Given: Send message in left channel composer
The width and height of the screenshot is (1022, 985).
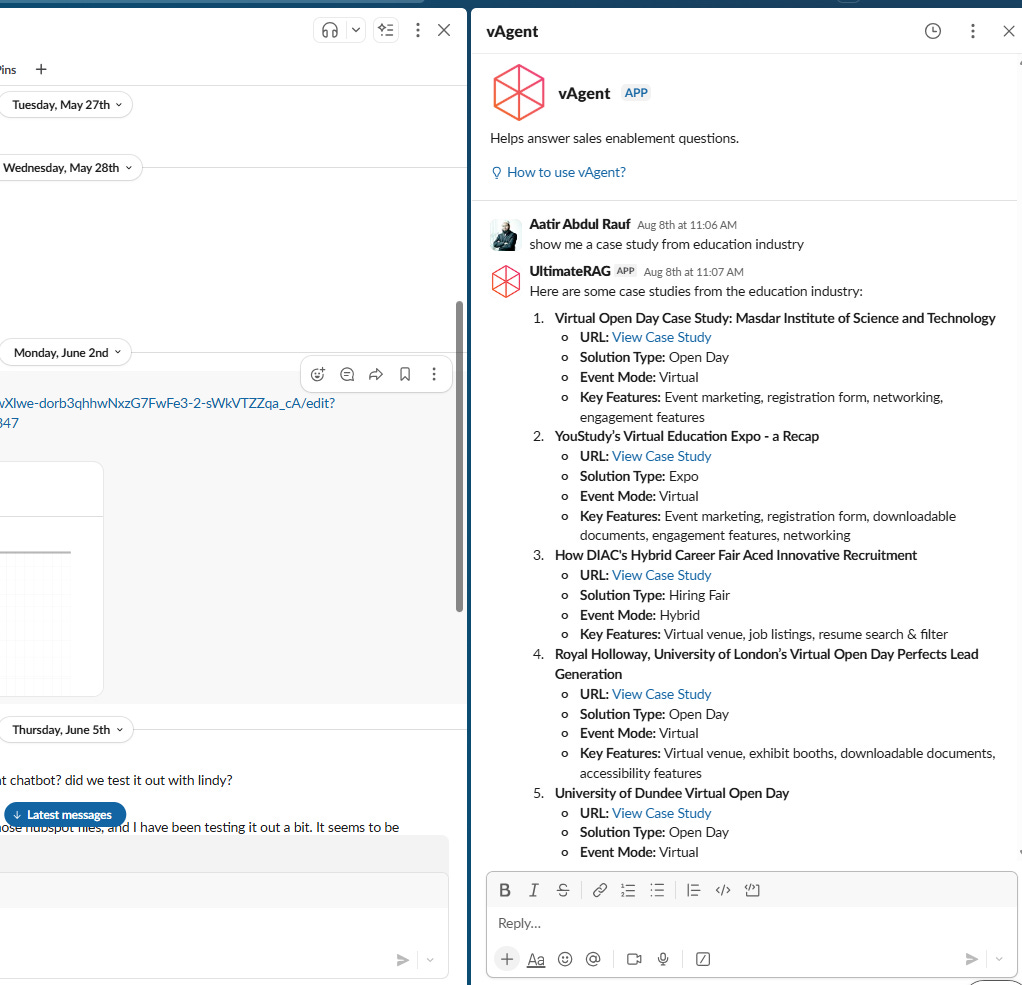Looking at the screenshot, I should coord(403,960).
